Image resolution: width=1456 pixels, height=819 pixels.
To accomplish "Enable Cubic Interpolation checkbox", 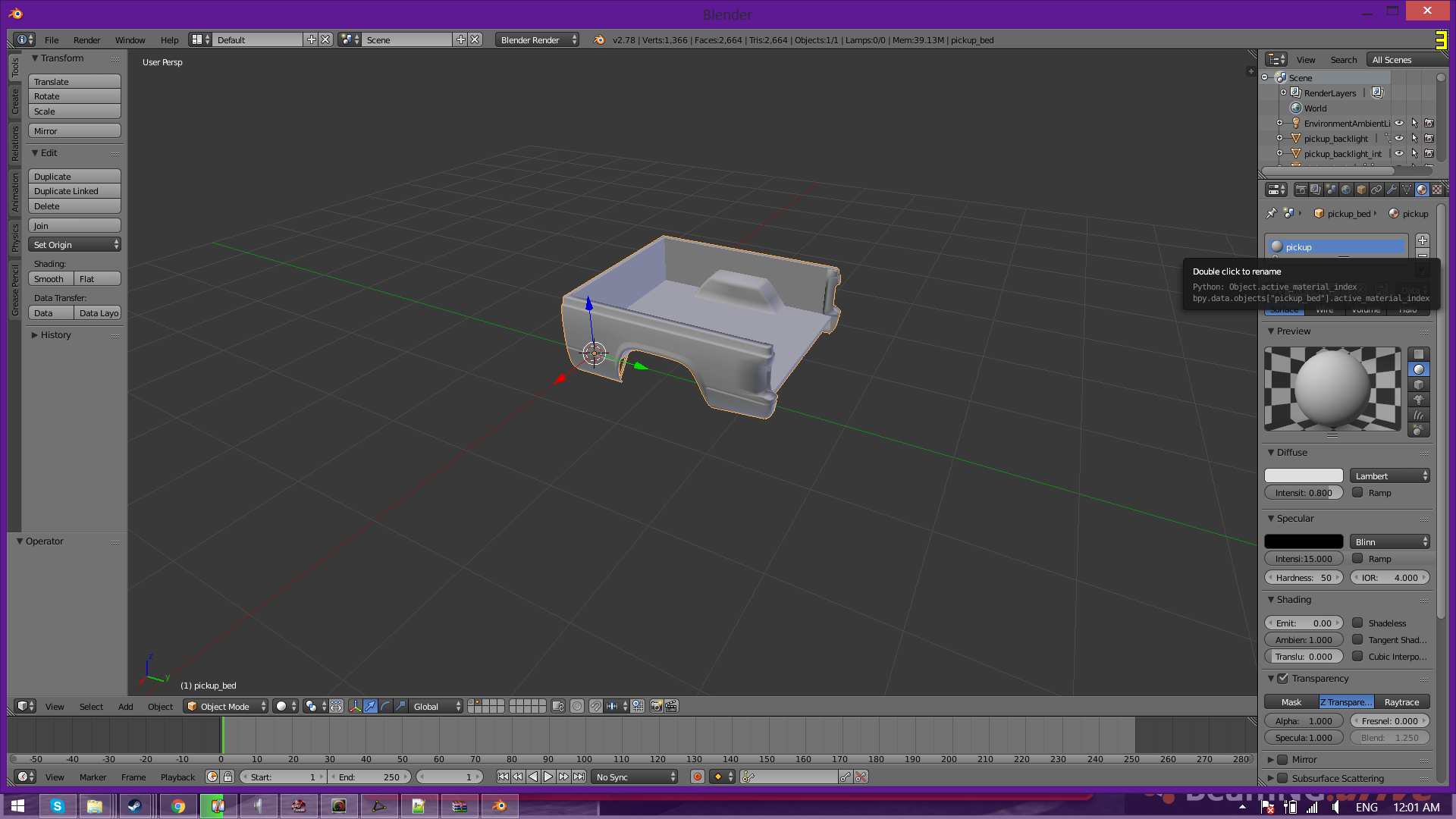I will [1357, 657].
